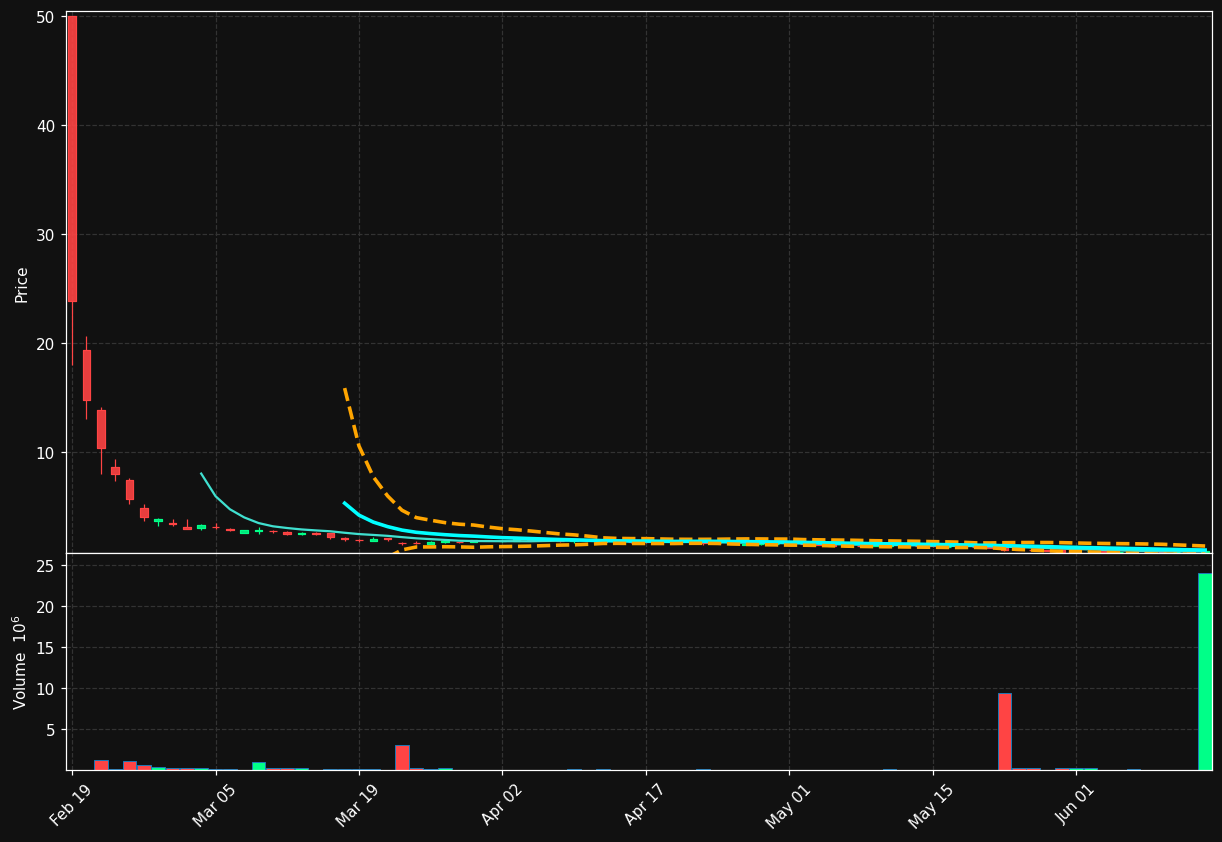This screenshot has height=842, width=1222.
Task: Click the 'Price' y-axis title
Action: (22, 284)
